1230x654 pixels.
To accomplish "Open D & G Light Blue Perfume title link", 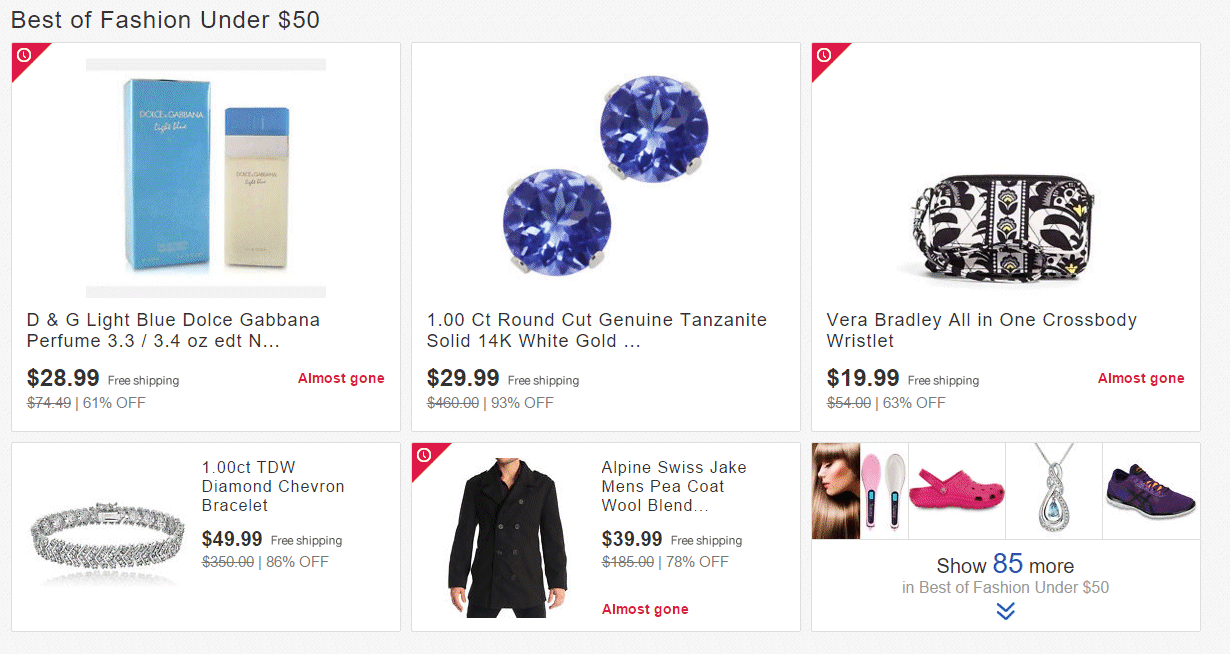I will pyautogui.click(x=173, y=330).
